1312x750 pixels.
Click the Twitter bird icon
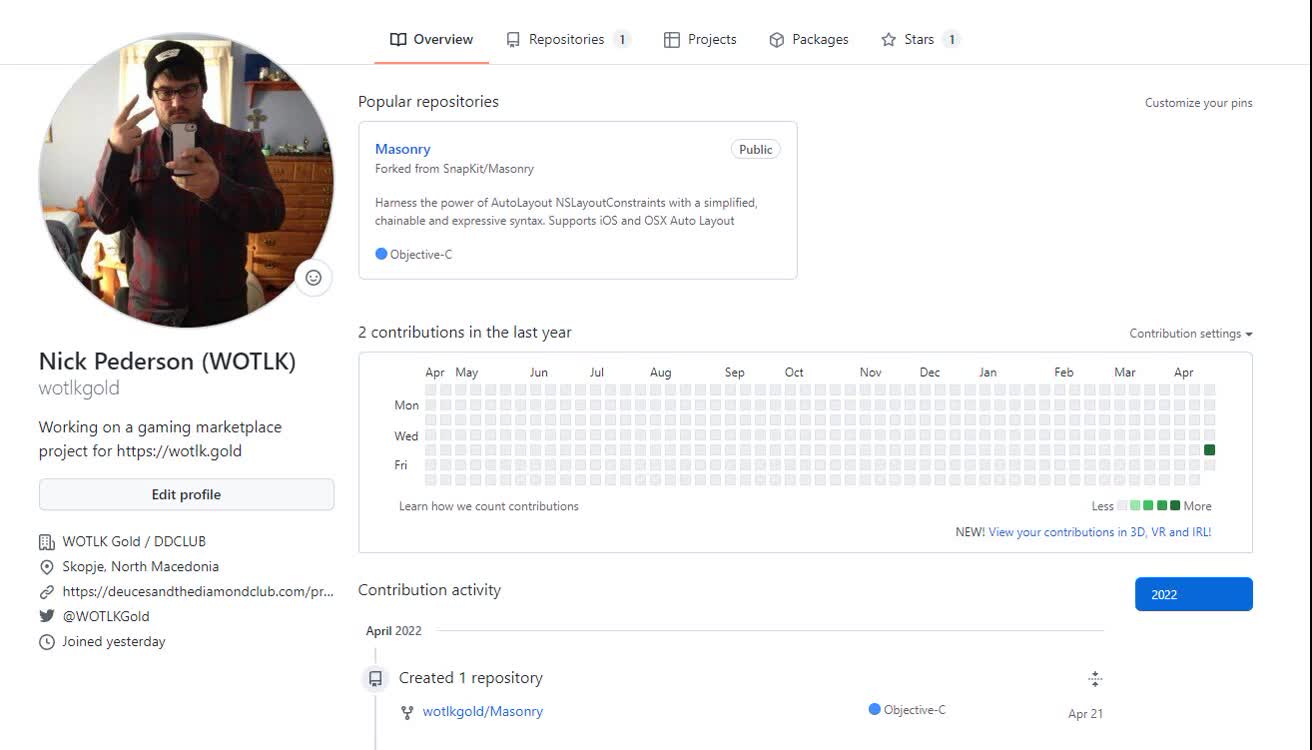pyautogui.click(x=47, y=616)
